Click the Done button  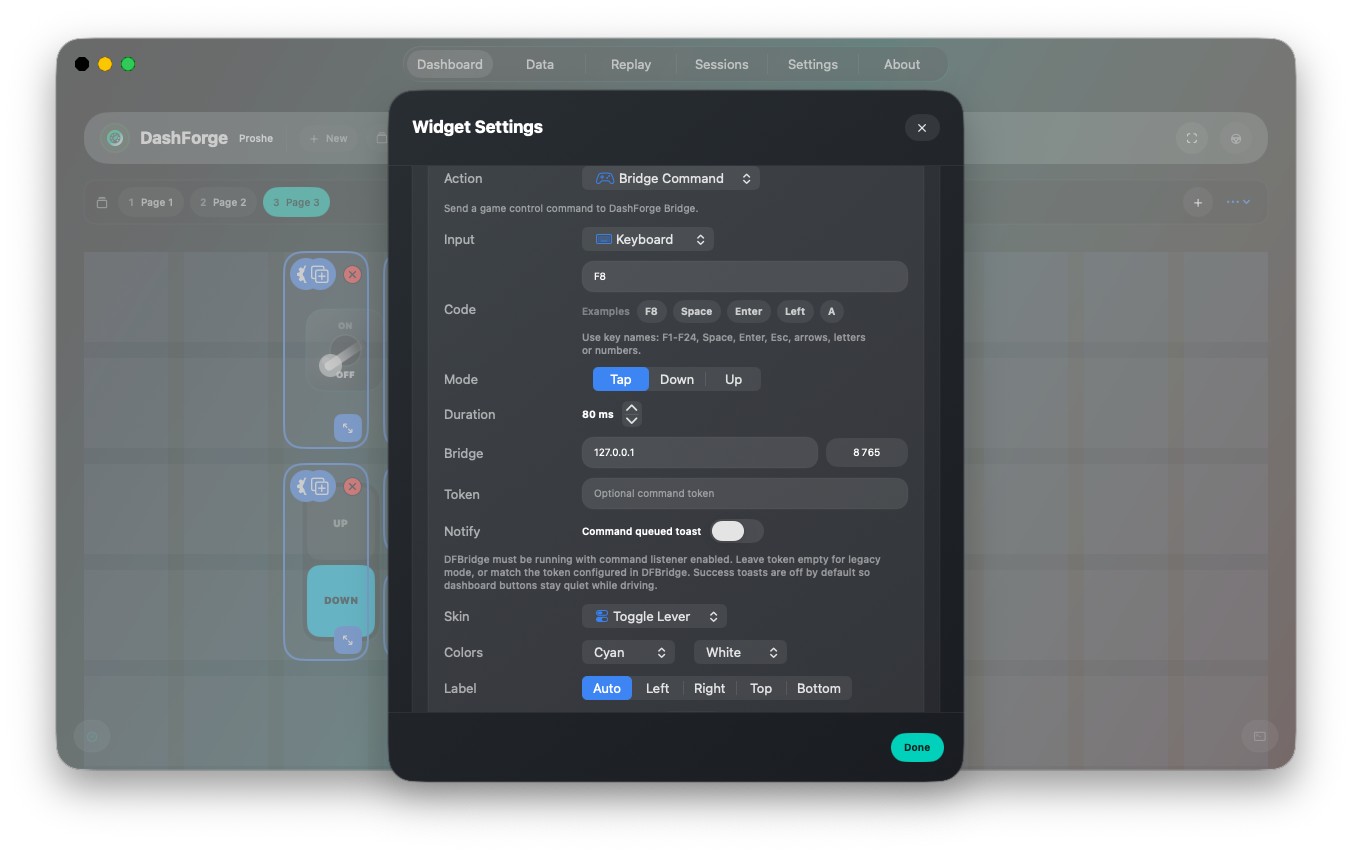(917, 747)
